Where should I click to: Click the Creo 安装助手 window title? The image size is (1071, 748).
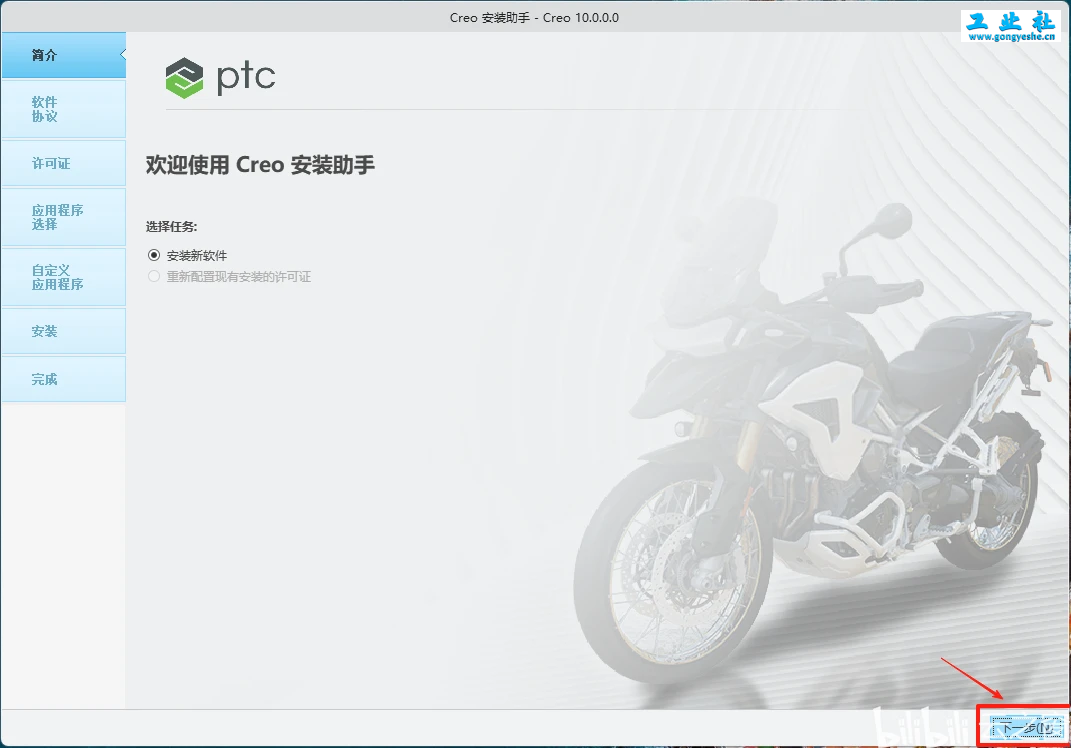pos(534,18)
